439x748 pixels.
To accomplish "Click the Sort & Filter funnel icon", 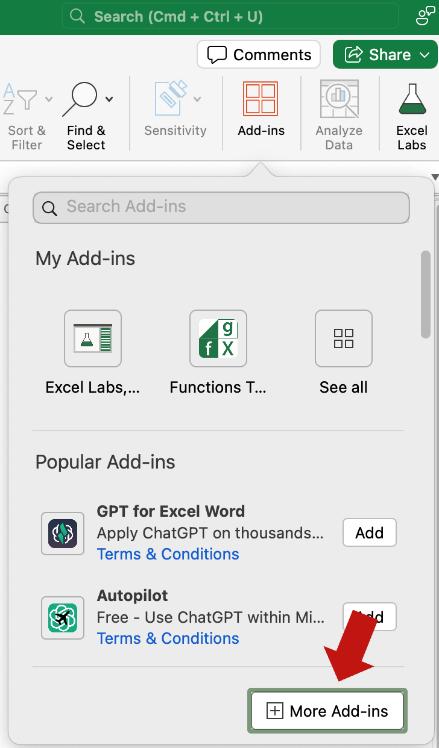I will 20,99.
